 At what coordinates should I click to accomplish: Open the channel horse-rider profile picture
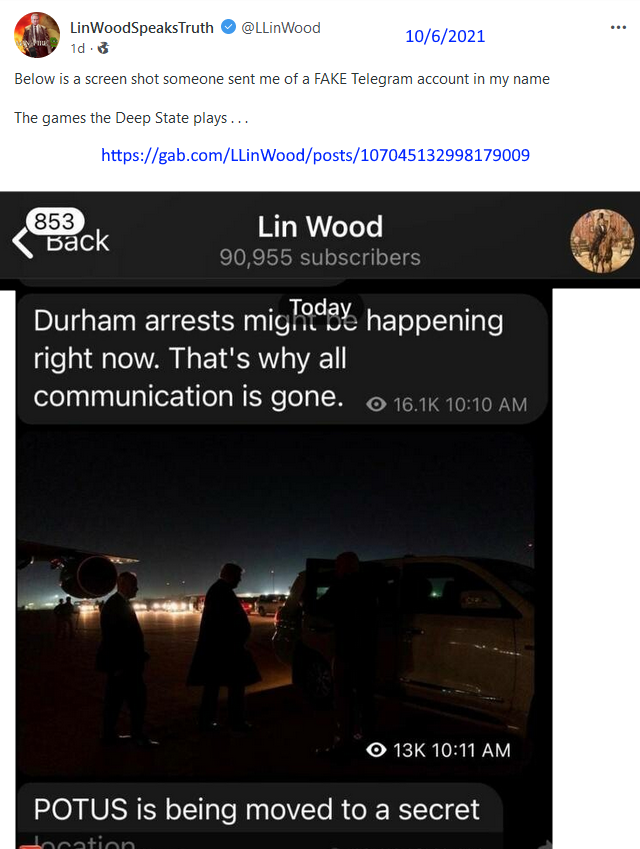point(602,241)
